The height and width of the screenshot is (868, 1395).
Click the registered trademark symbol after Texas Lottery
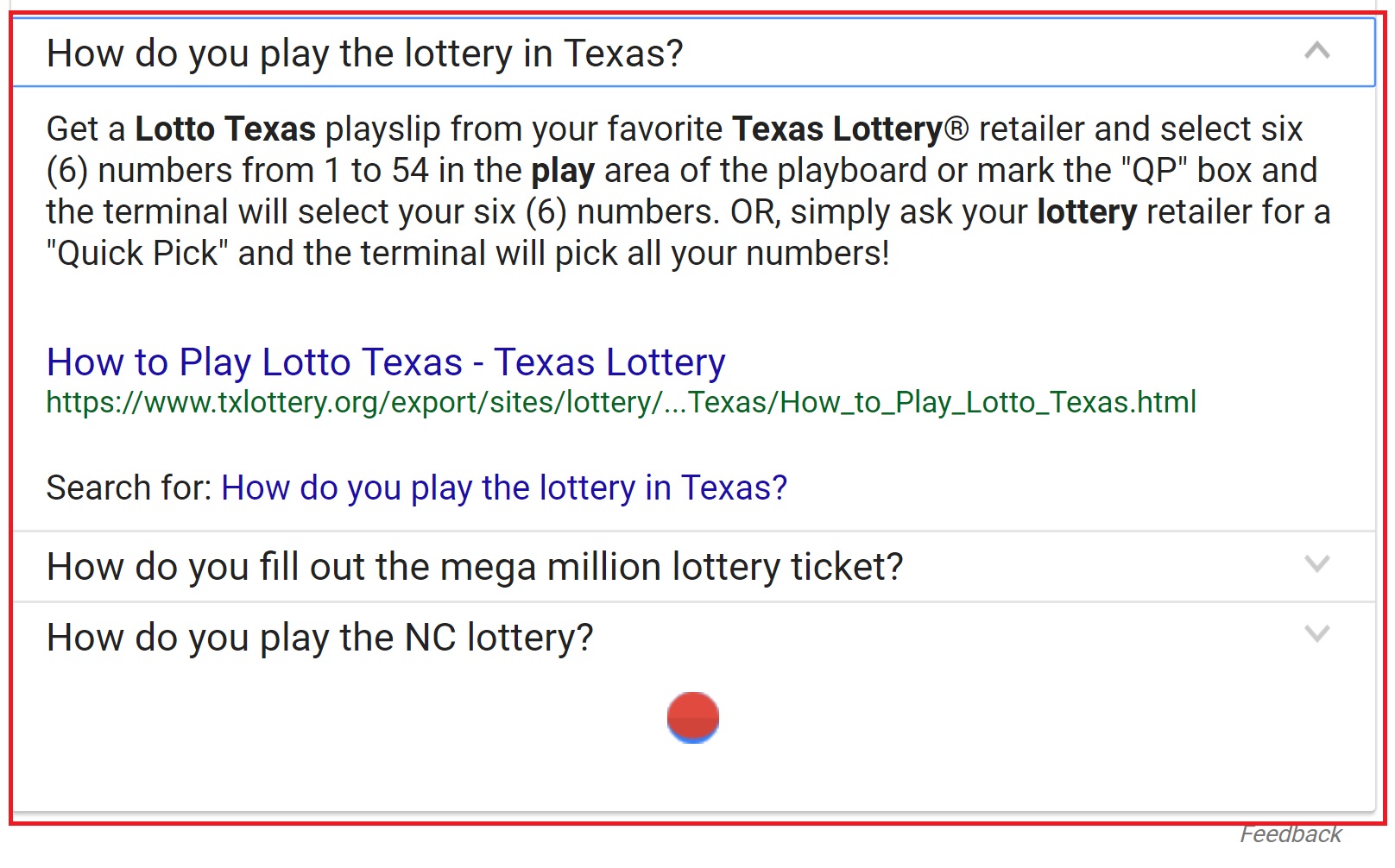point(956,129)
